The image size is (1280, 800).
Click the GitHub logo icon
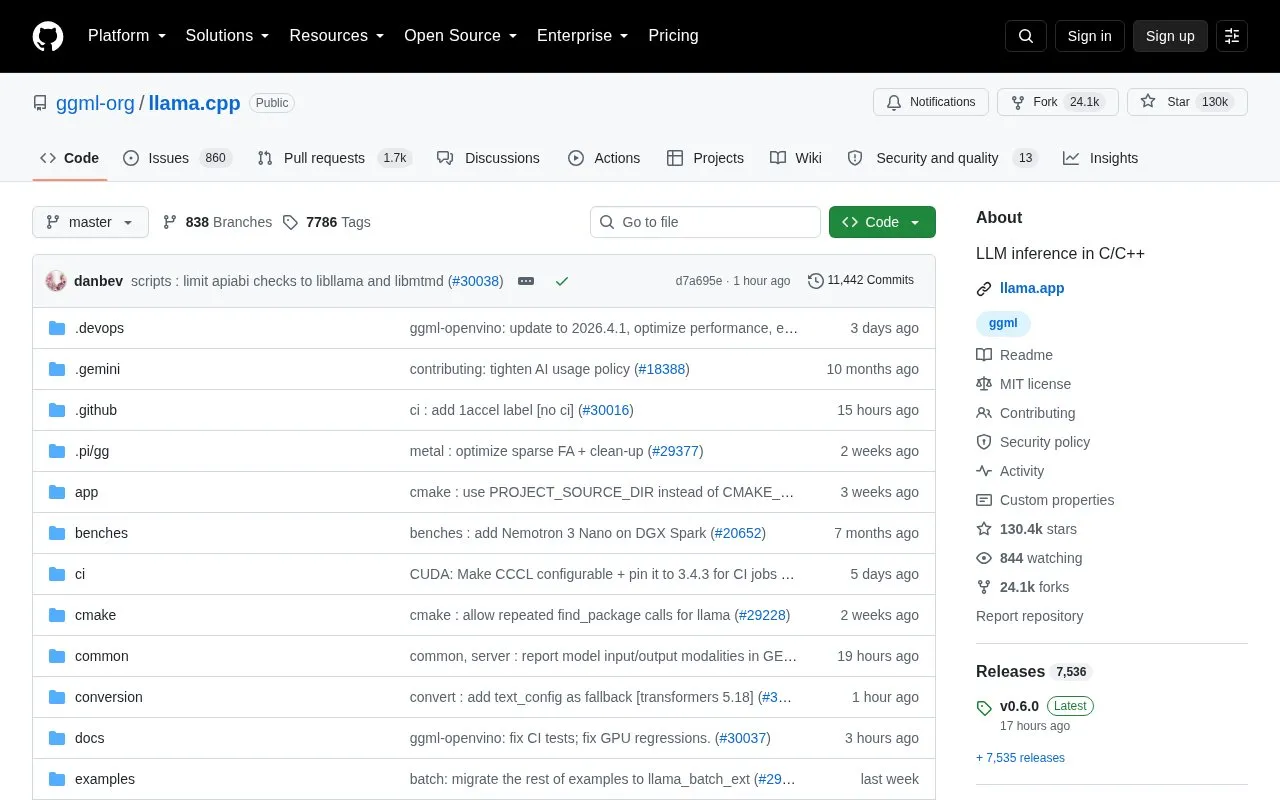[x=48, y=36]
